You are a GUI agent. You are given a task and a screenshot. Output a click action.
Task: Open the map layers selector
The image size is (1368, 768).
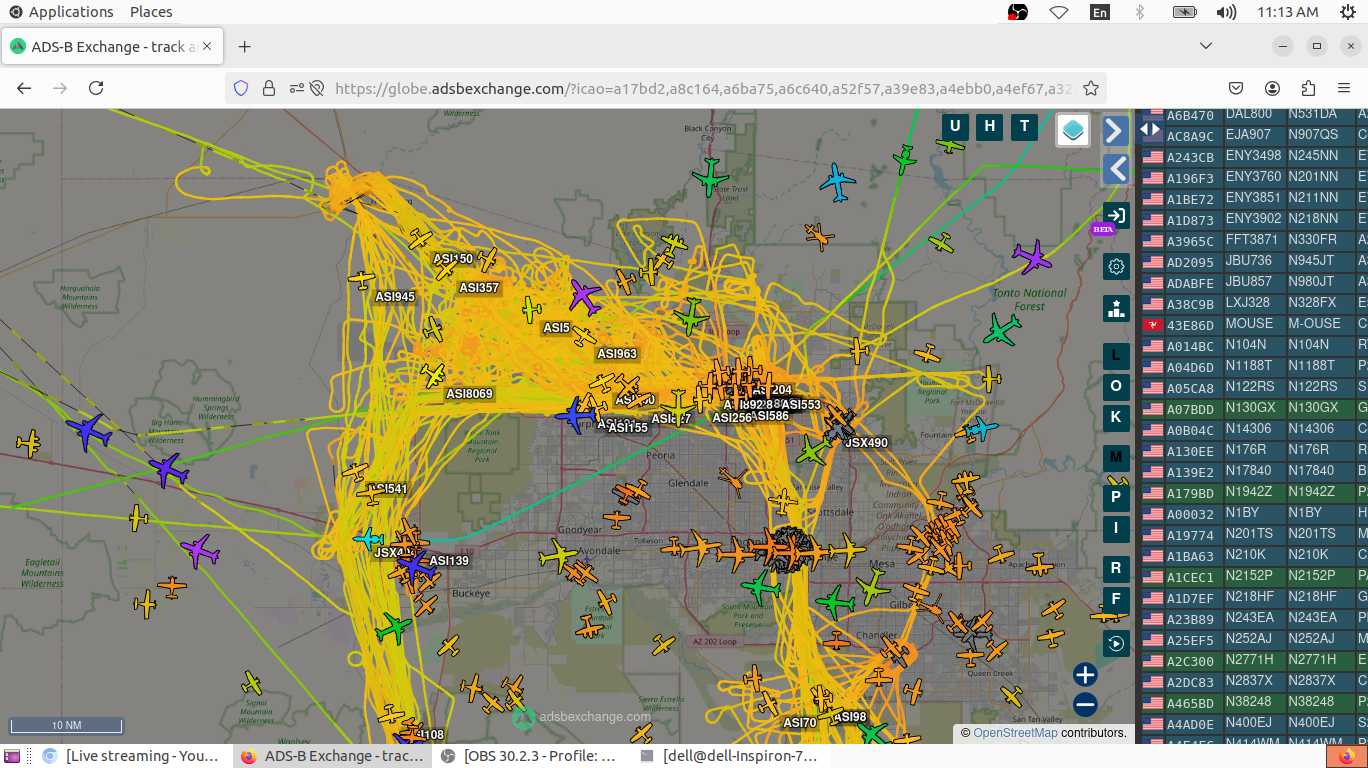point(1073,129)
